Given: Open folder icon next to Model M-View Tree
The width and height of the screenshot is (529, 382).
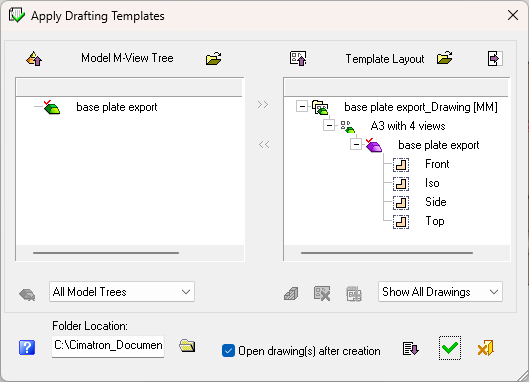Looking at the screenshot, I should coord(214,59).
